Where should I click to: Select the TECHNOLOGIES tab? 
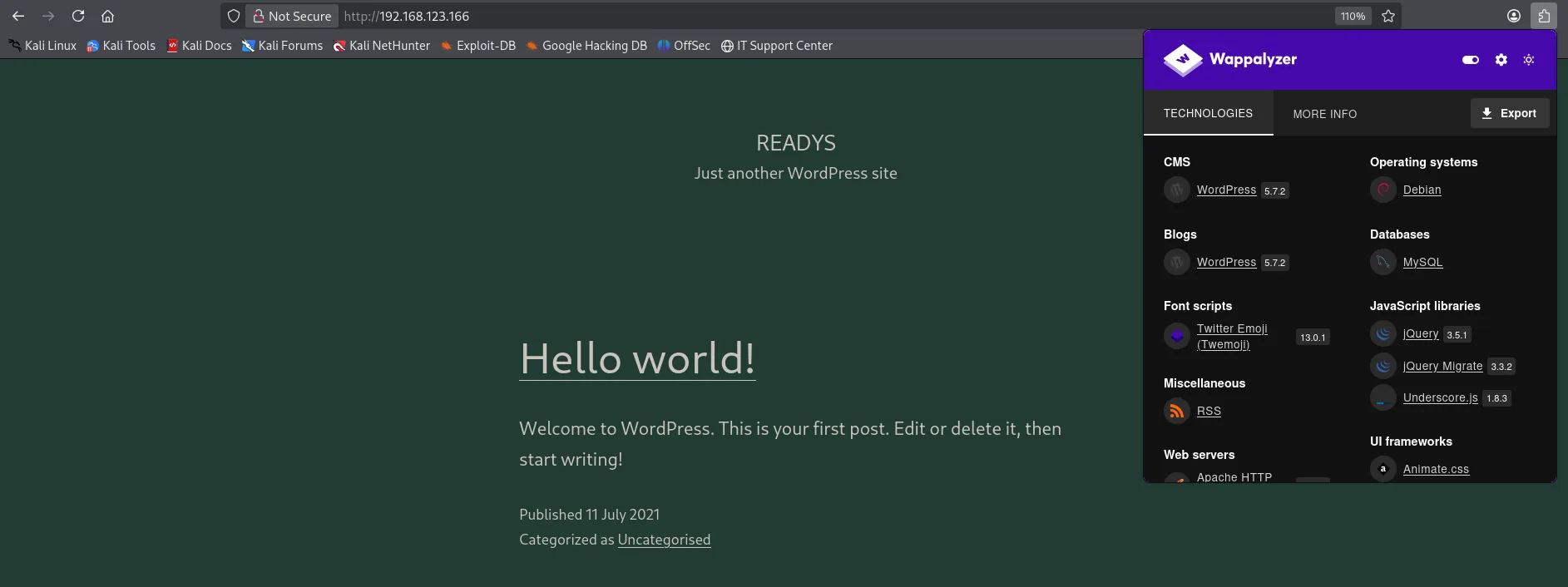(x=1208, y=113)
